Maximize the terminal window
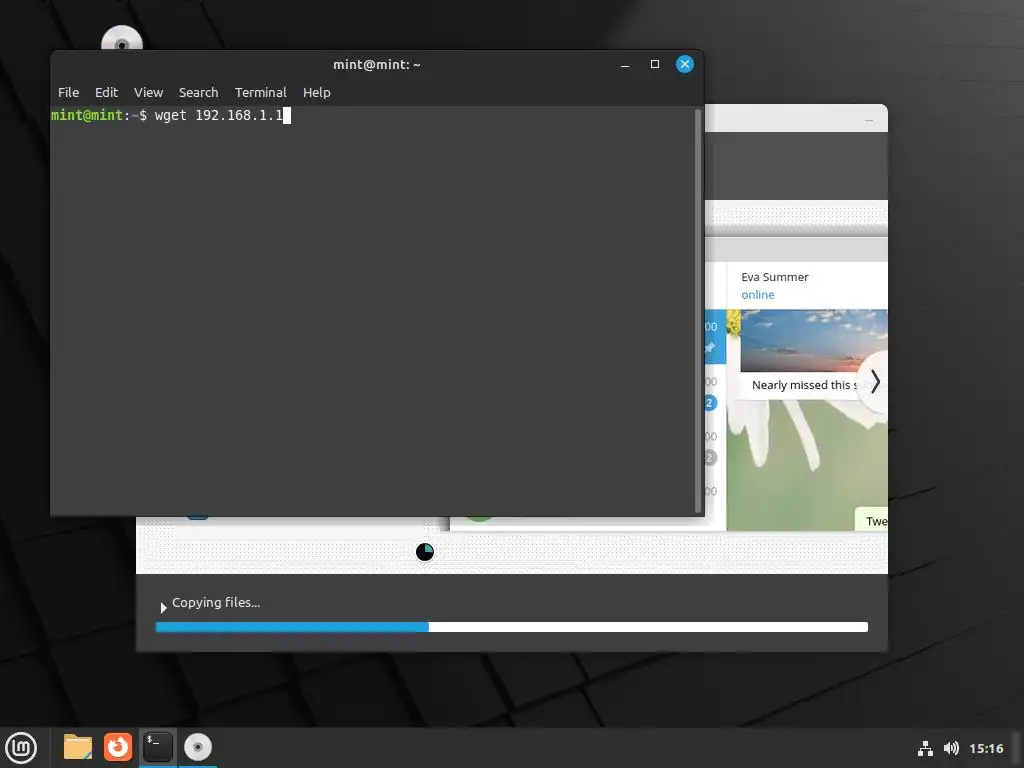 click(x=655, y=64)
